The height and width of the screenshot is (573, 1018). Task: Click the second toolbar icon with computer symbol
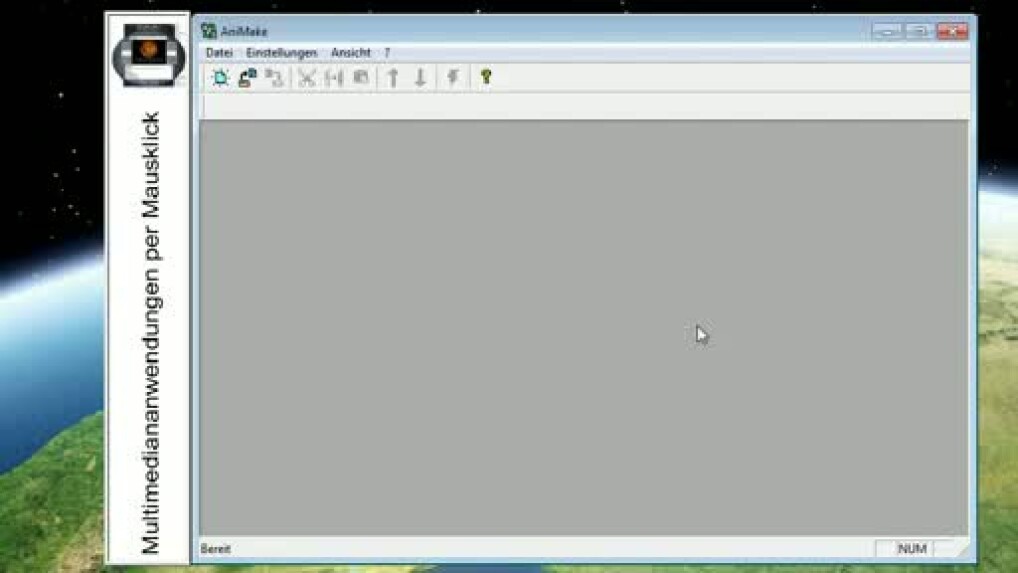[x=248, y=78]
